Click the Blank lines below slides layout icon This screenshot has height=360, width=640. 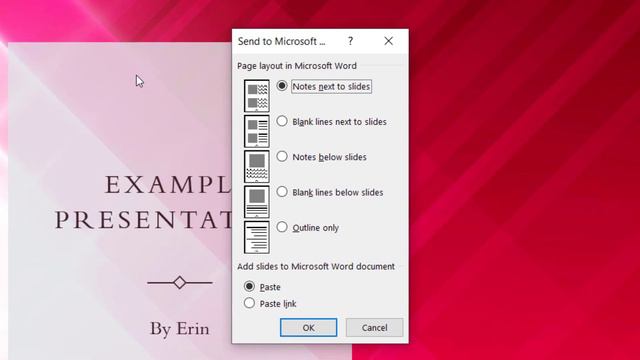pyautogui.click(x=257, y=202)
